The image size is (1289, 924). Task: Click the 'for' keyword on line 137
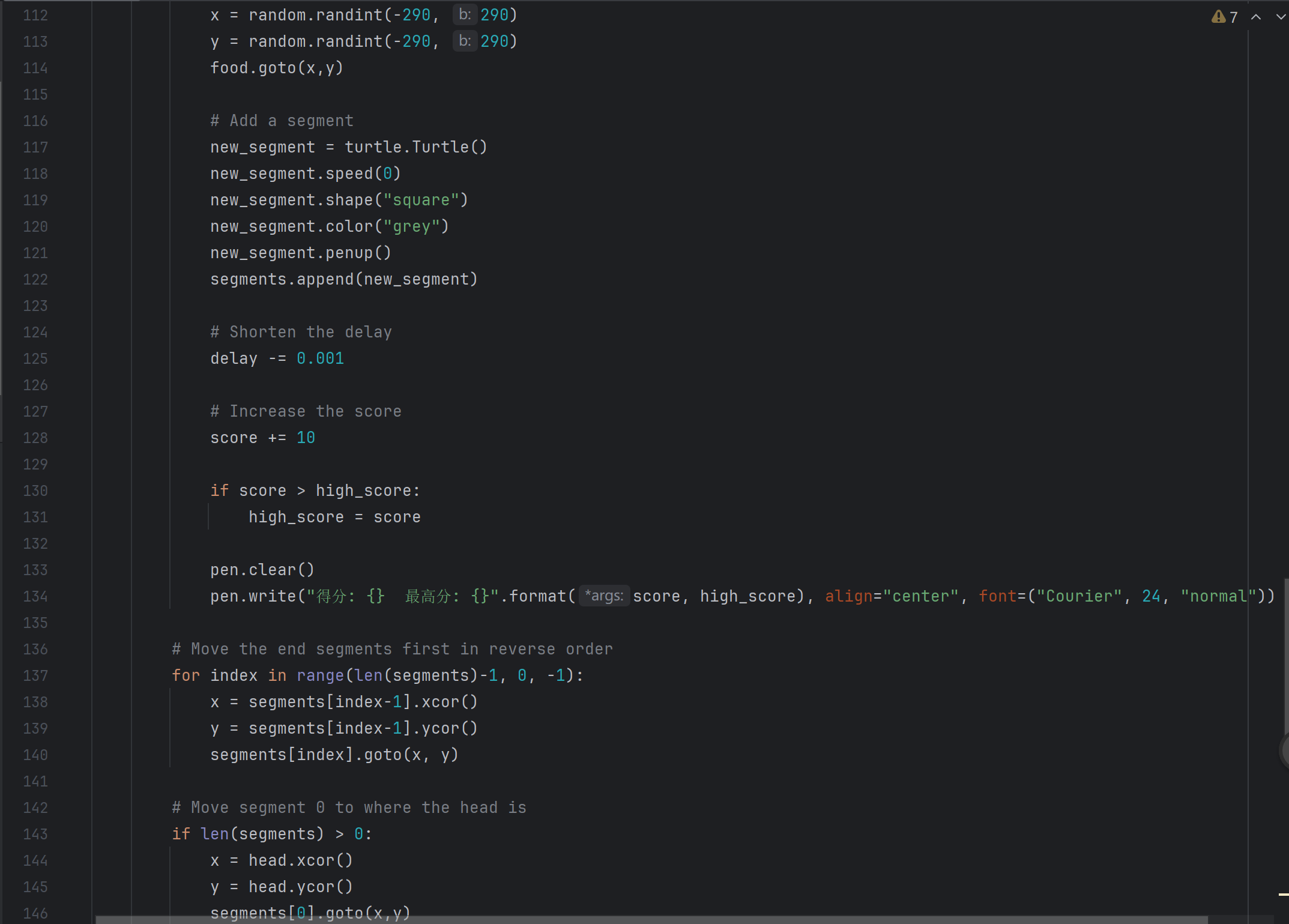[x=186, y=675]
